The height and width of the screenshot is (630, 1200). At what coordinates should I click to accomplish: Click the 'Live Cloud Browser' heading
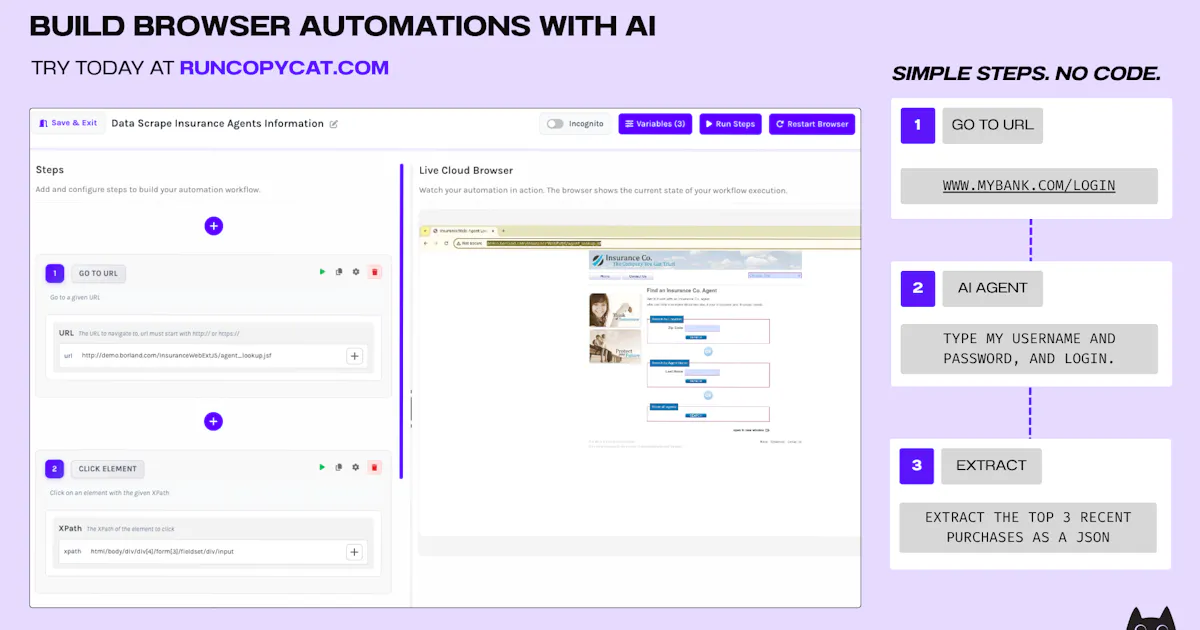tap(466, 170)
